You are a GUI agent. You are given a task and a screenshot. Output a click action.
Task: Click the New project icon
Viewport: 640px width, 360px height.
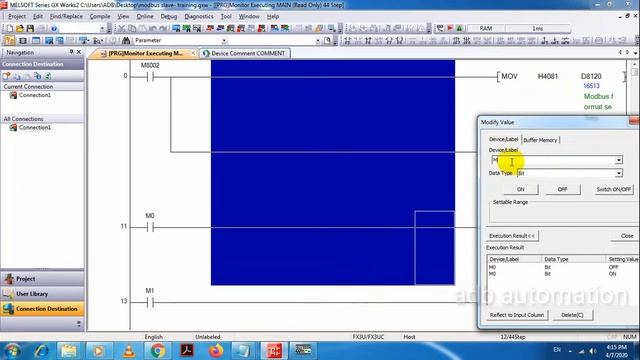[9, 29]
